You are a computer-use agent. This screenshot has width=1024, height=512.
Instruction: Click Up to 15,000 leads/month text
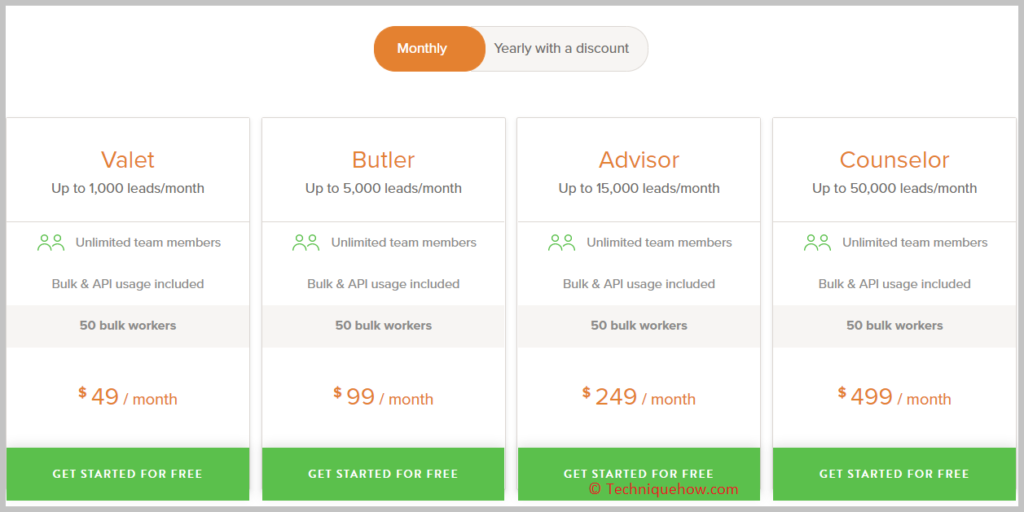639,189
